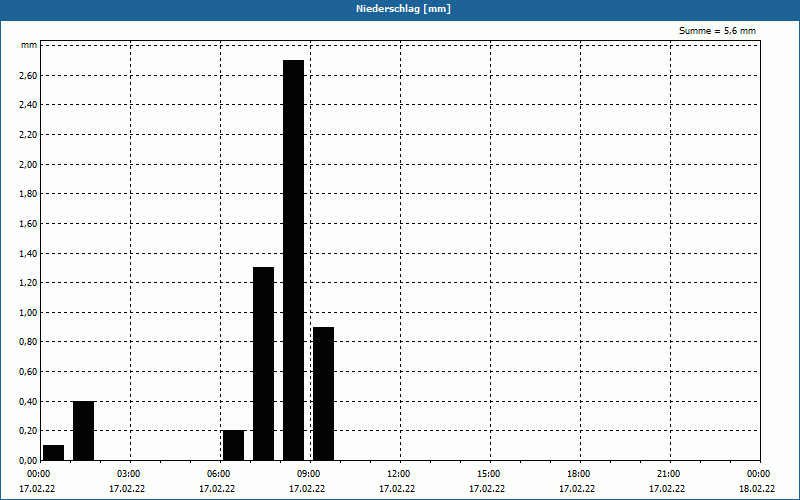Click the chart title "Niederschlag [mm]"
Screen dimensions: 800x500
pos(403,9)
